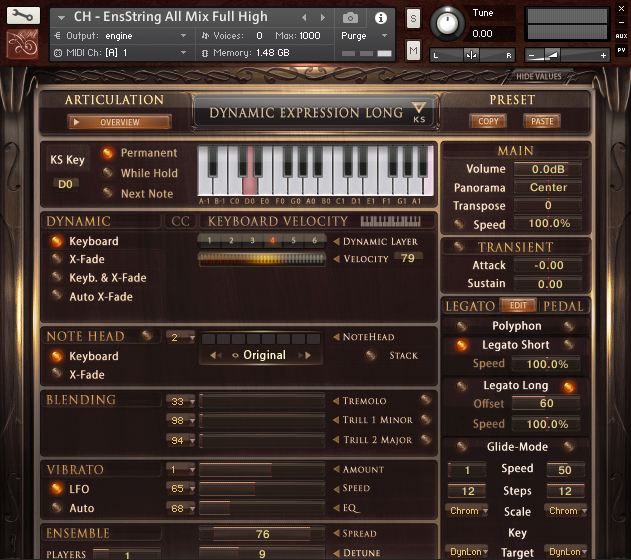Click the instrument logo thumbnail icon
The width and height of the screenshot is (631, 560).
pyautogui.click(x=23, y=44)
